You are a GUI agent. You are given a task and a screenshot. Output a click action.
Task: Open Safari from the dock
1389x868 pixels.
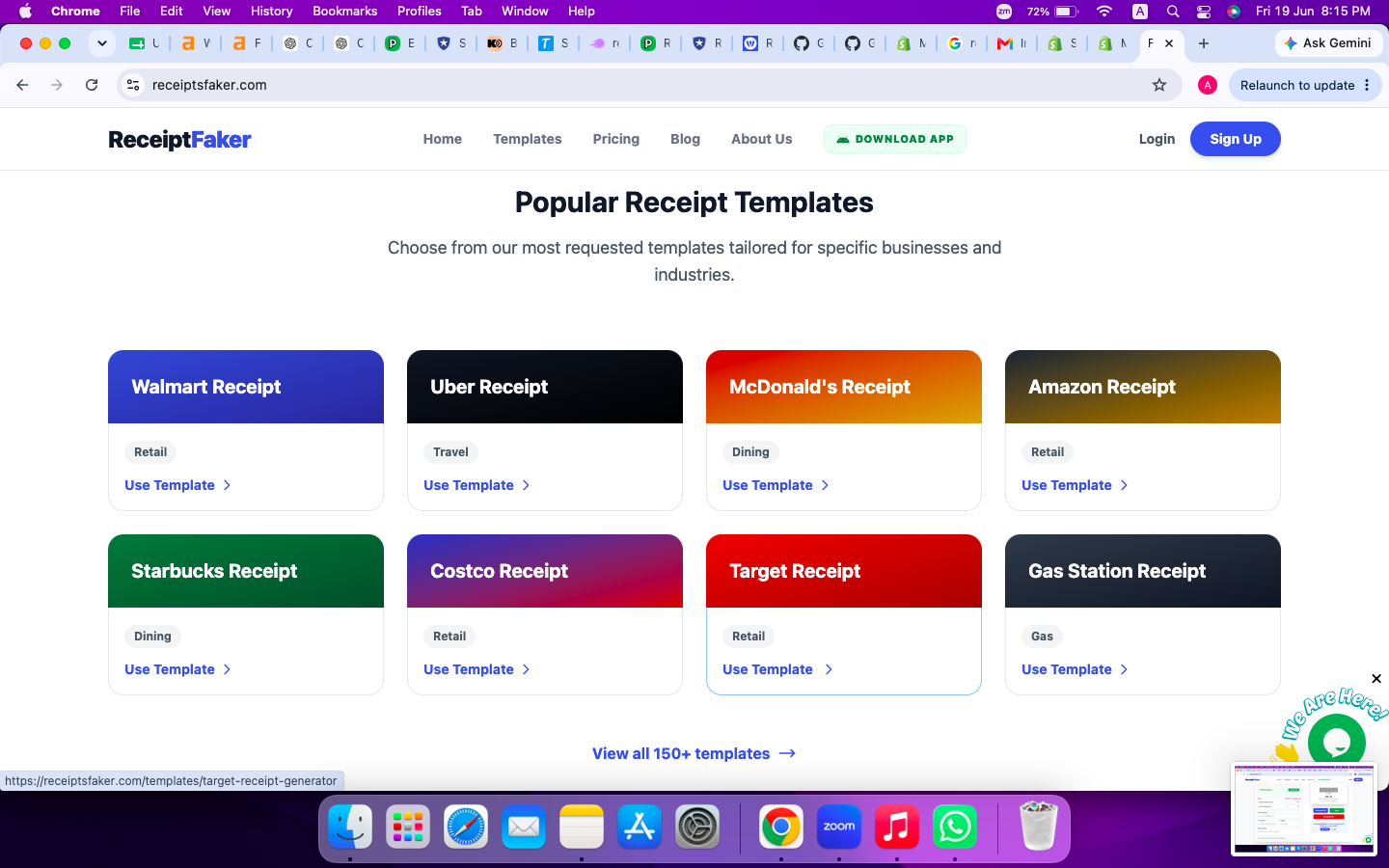[466, 827]
